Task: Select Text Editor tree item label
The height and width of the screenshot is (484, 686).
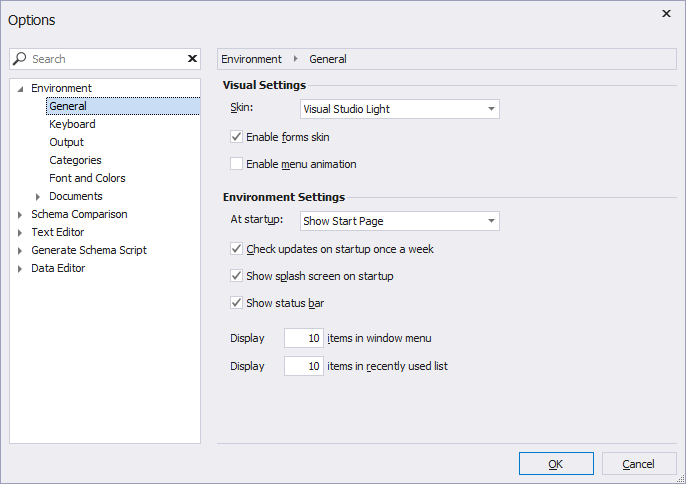Action: tap(57, 231)
